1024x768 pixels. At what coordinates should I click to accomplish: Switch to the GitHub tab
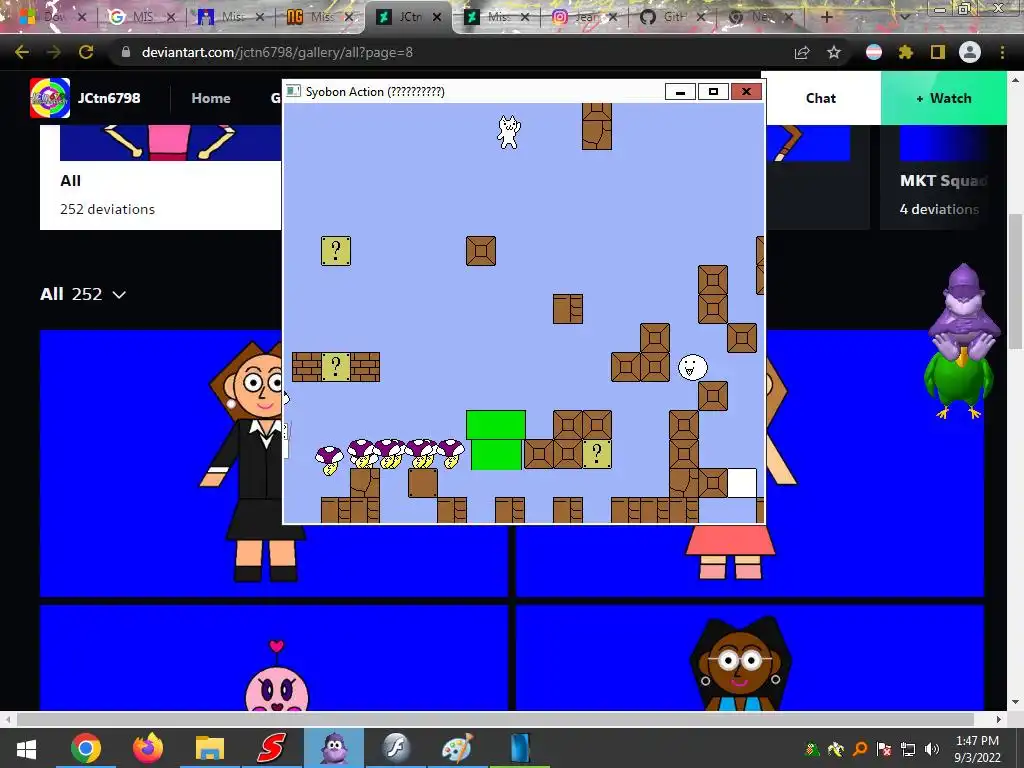coord(673,17)
